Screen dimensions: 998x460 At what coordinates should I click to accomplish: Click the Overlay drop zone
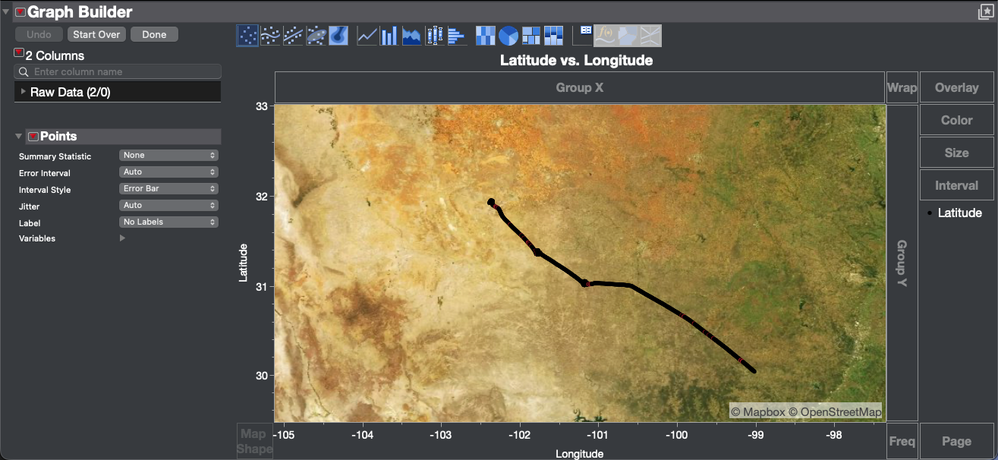tap(957, 87)
